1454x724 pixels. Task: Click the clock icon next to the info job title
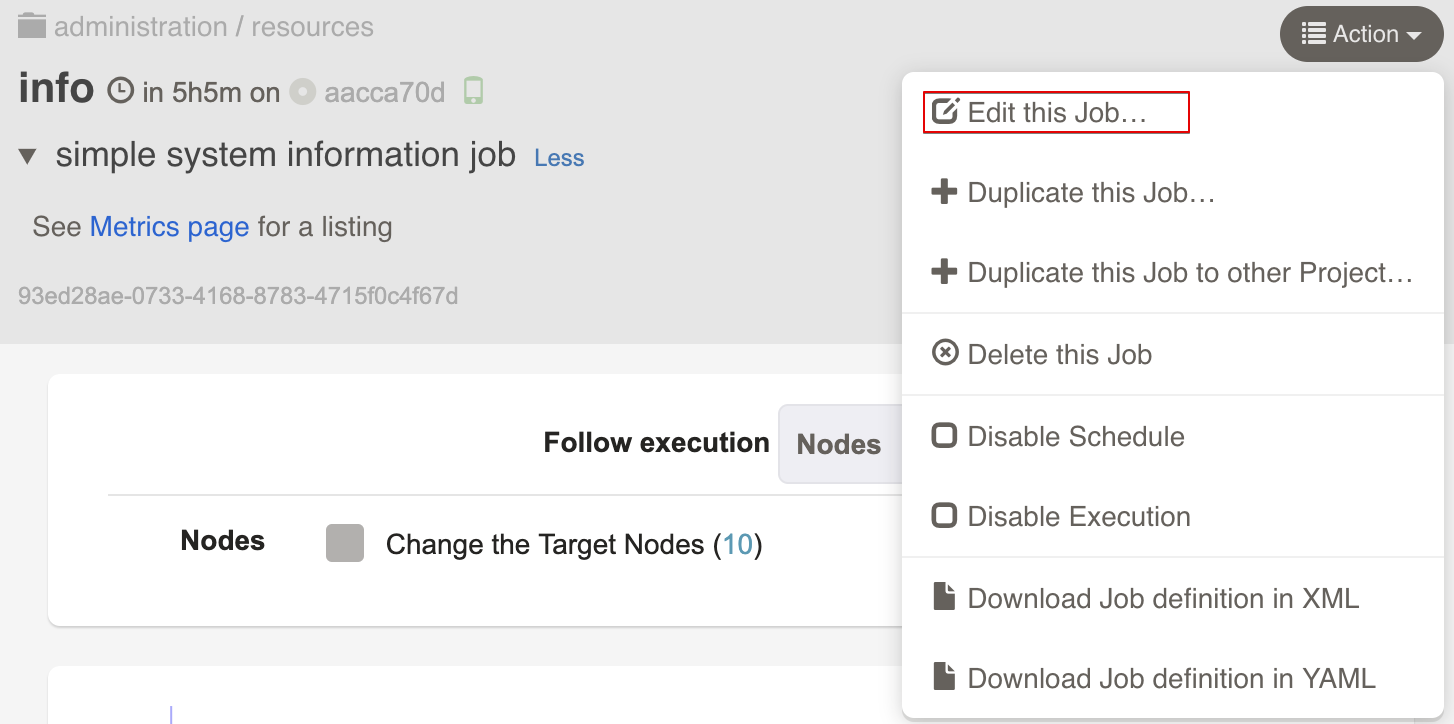tap(119, 90)
